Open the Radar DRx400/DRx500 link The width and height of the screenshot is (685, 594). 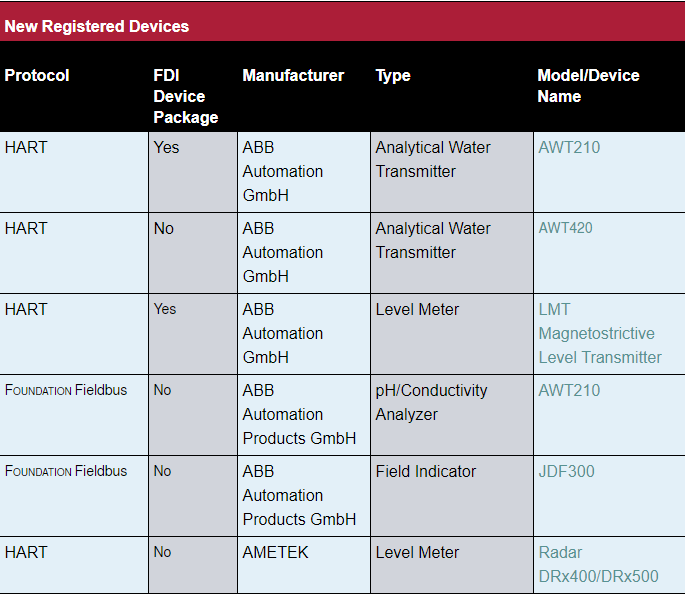point(598,564)
